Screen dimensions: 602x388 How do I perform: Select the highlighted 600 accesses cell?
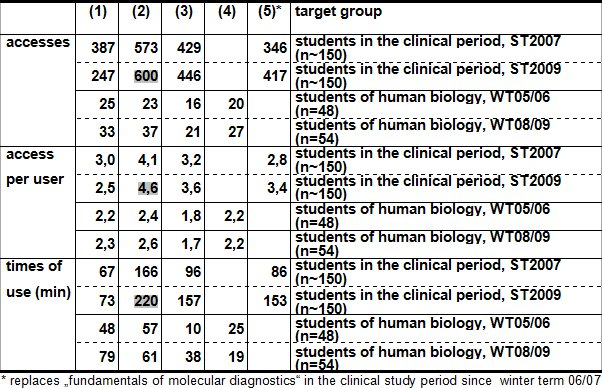146,76
